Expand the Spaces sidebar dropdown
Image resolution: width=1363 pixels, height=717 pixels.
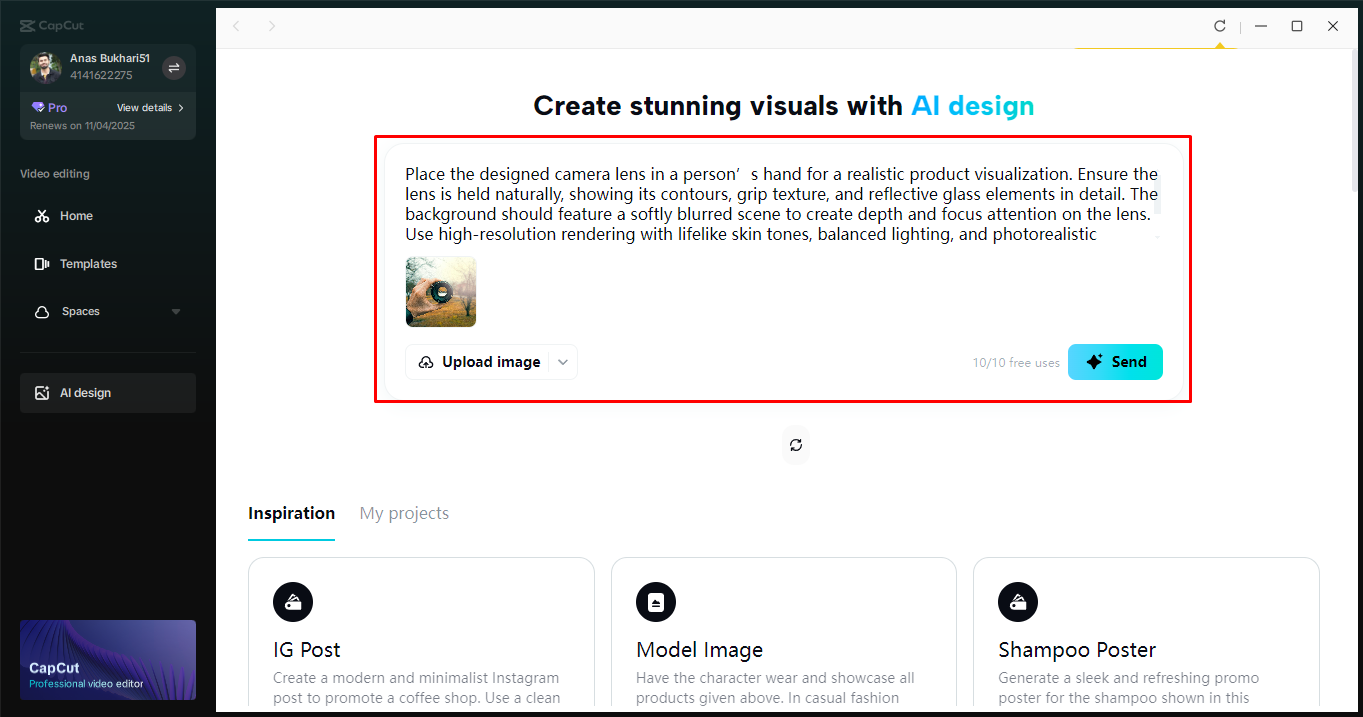(176, 311)
